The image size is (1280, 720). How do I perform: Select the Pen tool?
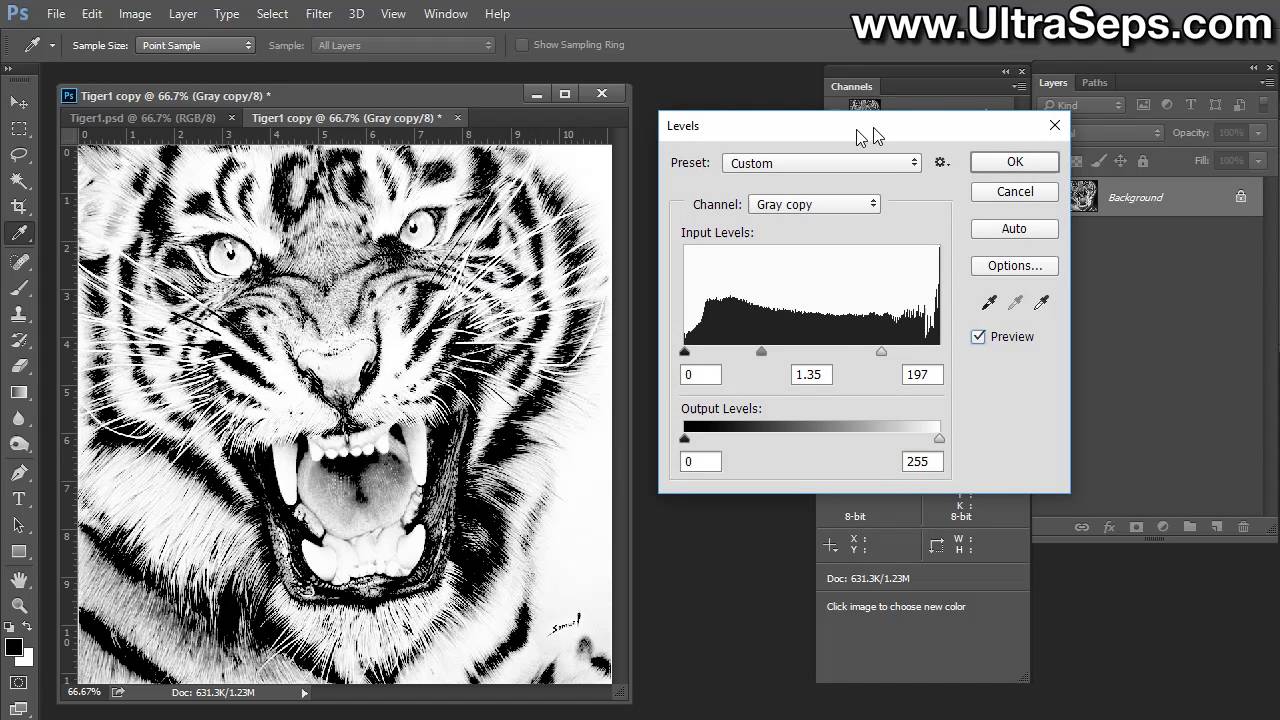pyautogui.click(x=19, y=472)
